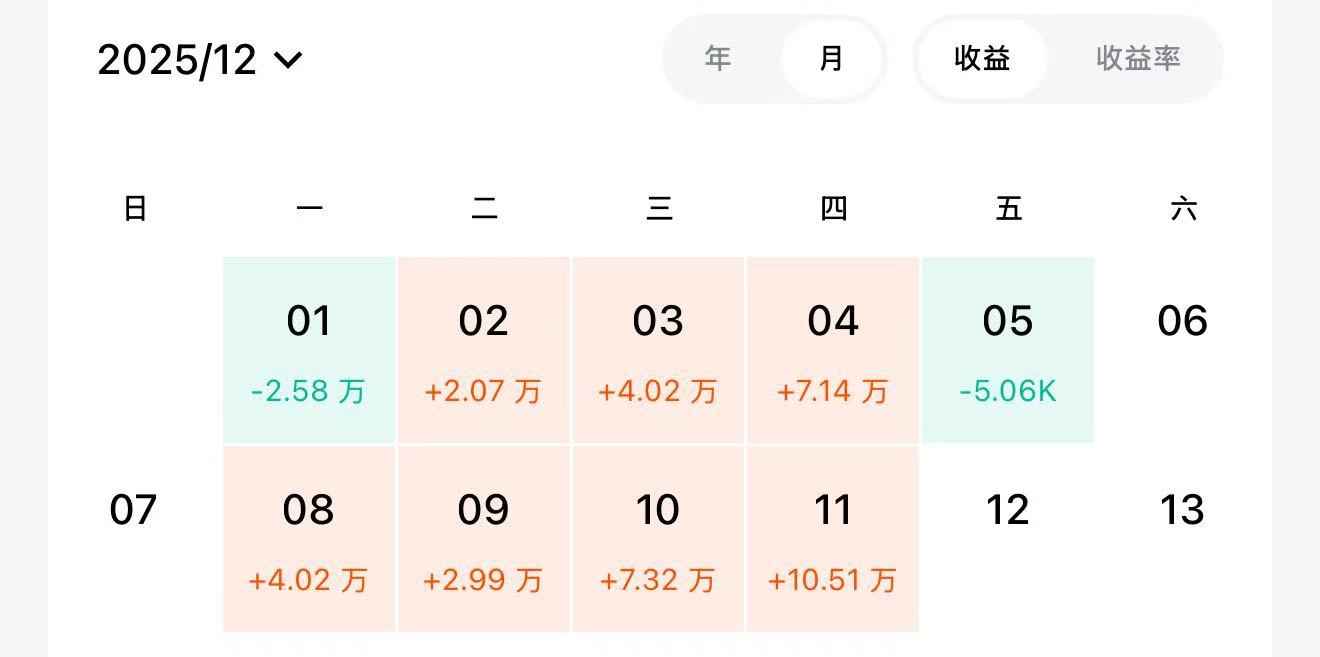The width and height of the screenshot is (1320, 657).
Task: Select Sunday date 07
Action: coord(133,510)
